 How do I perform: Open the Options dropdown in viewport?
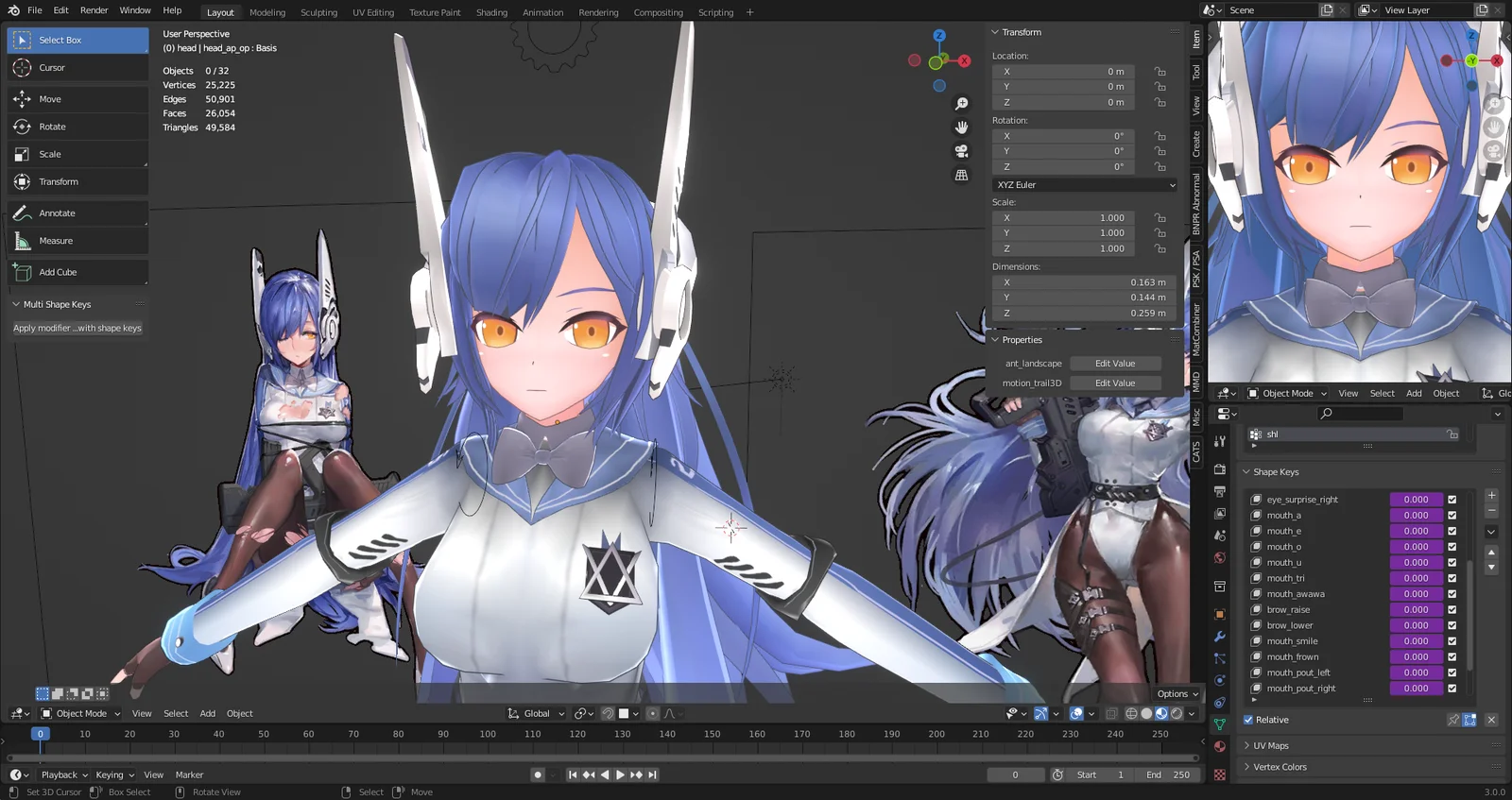click(1177, 694)
